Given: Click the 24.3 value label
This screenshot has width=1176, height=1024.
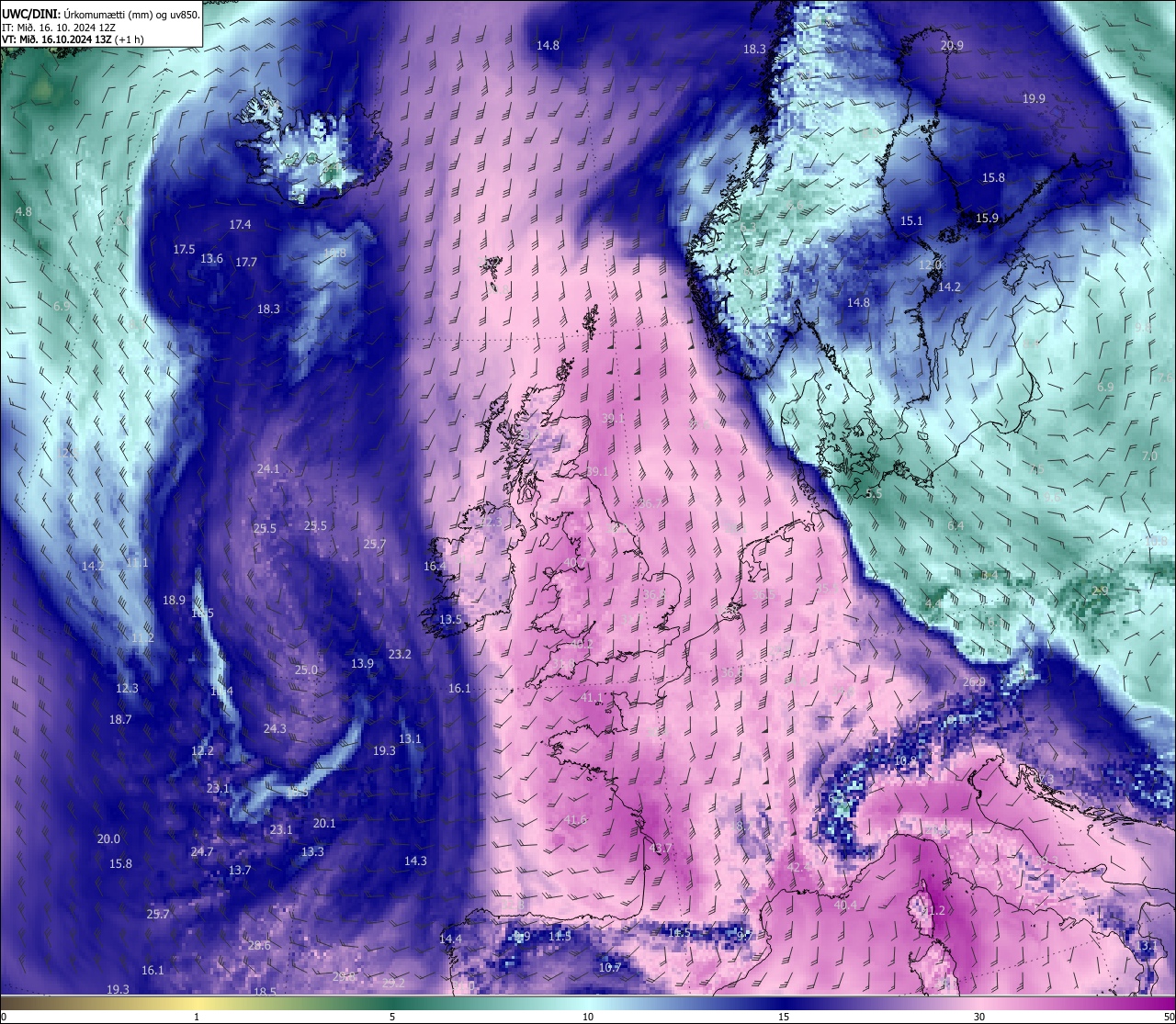Looking at the screenshot, I should pos(275,728).
